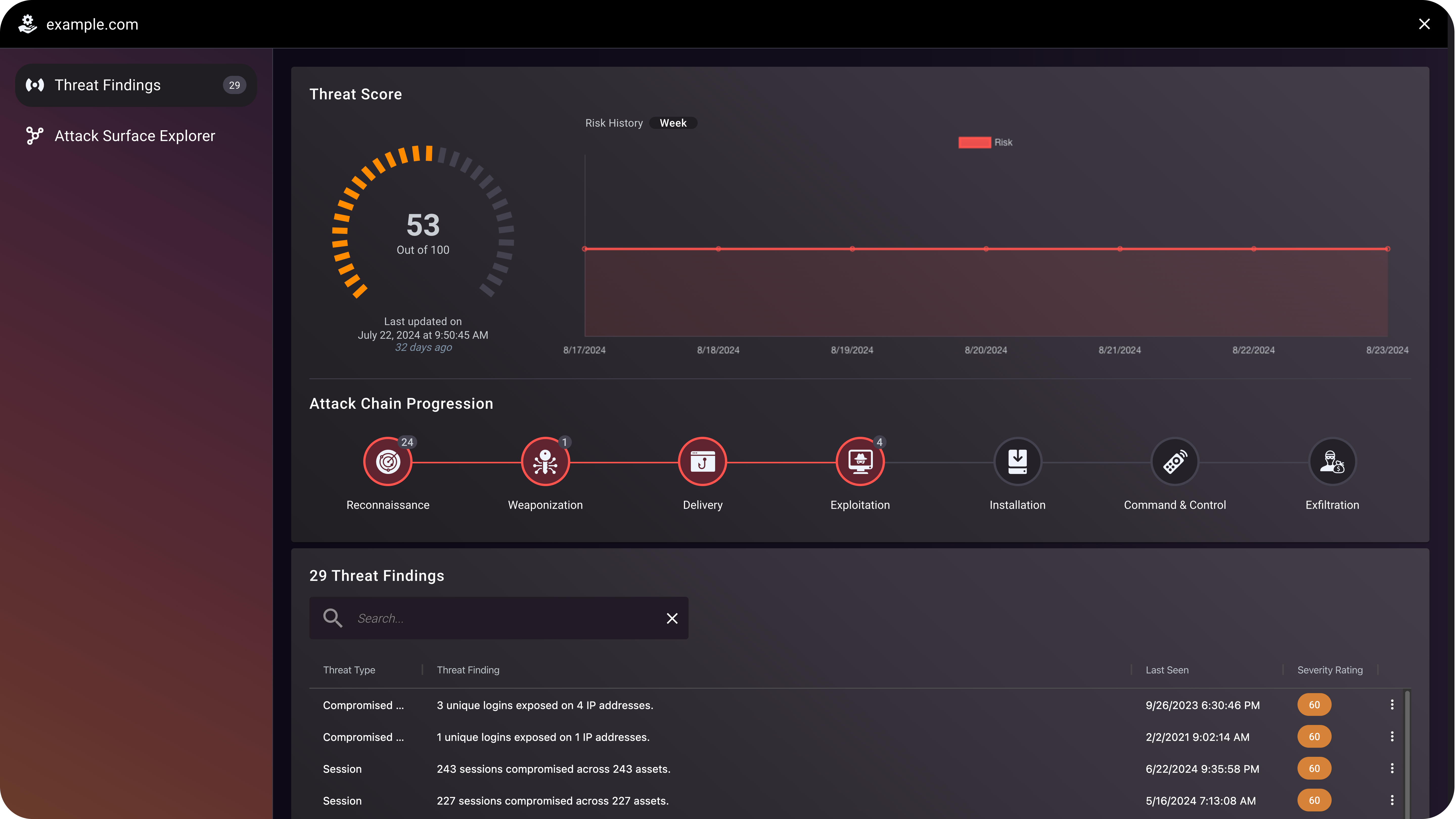Focus the threat findings Search field
1456x819 pixels.
coord(498,618)
